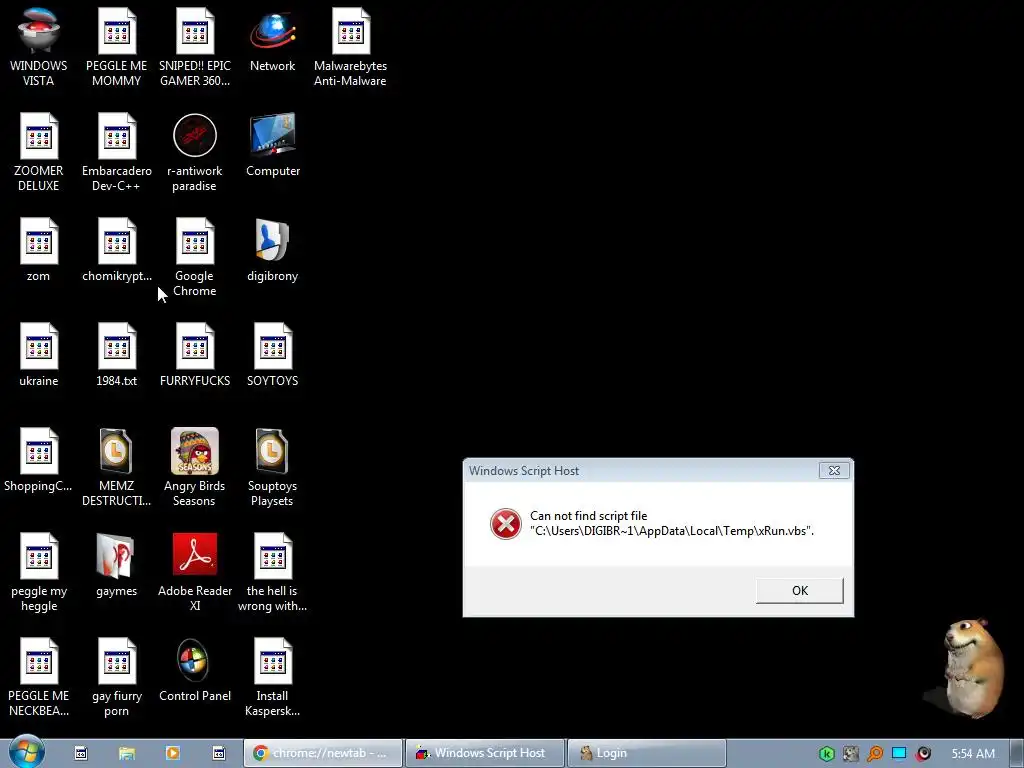
Task: Click the green Kaspersky tray icon
Action: tap(827, 754)
